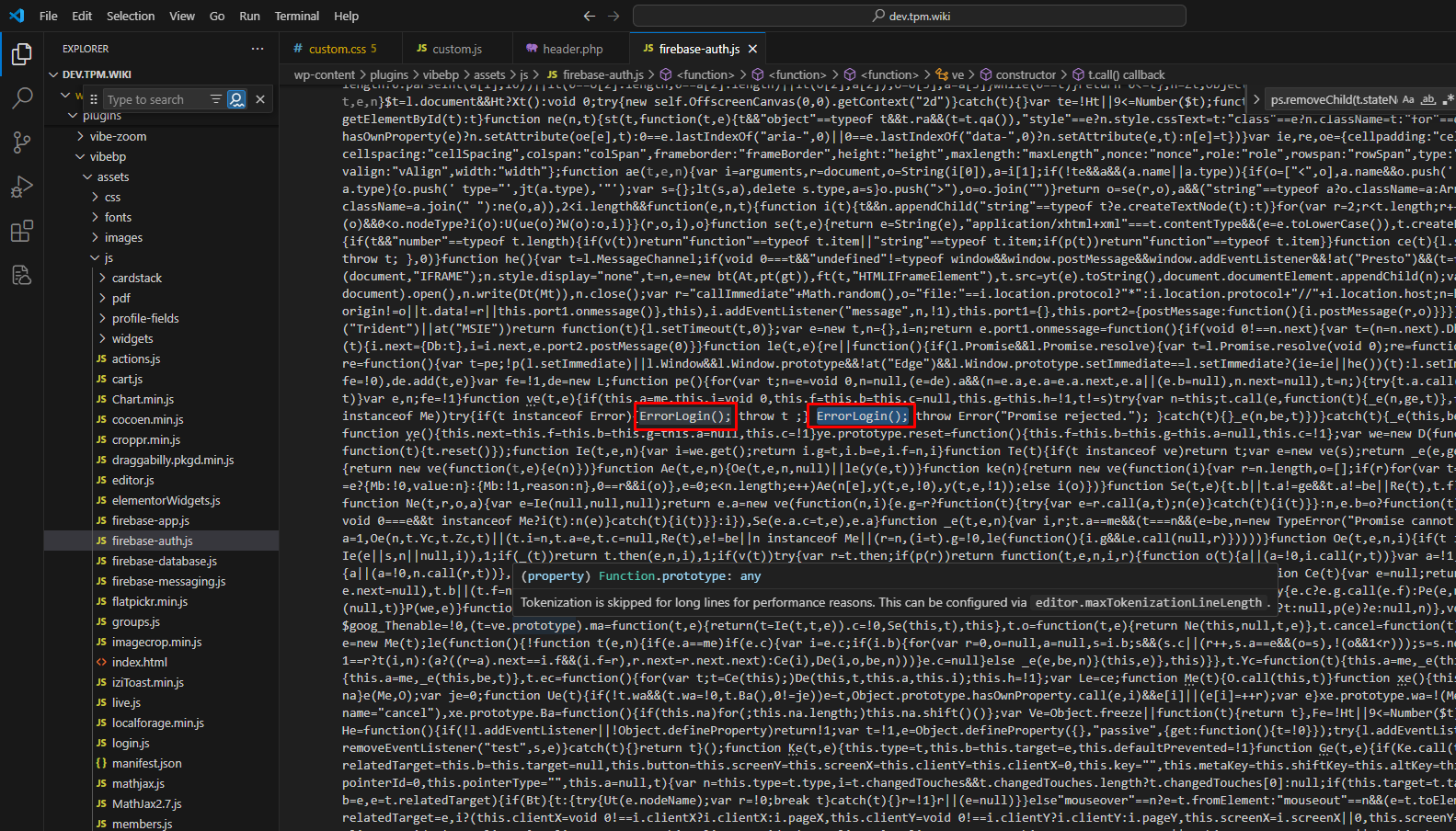
Task: Switch to the header.php tab
Action: pos(571,49)
